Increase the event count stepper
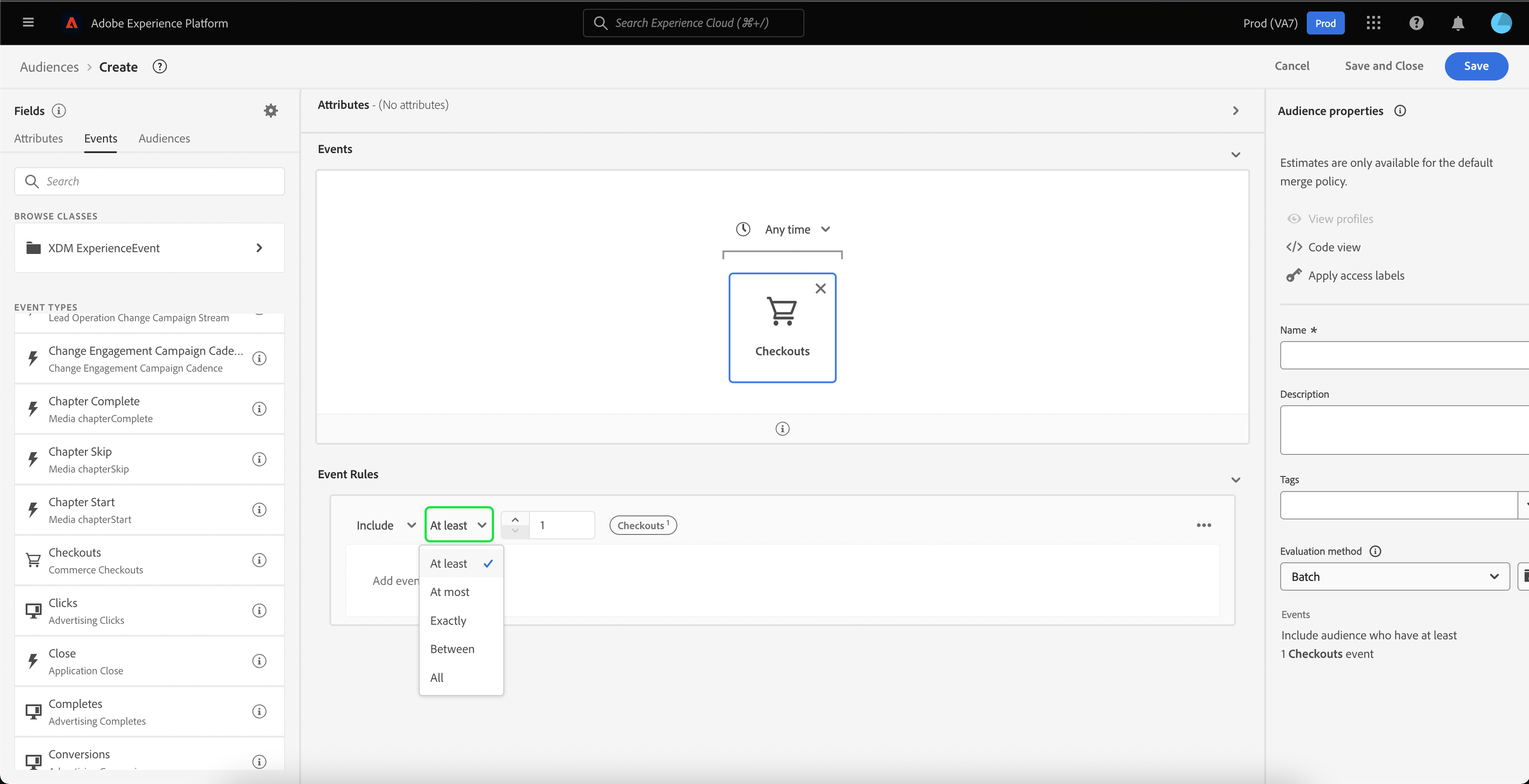The width and height of the screenshot is (1529, 784). pyautogui.click(x=515, y=519)
